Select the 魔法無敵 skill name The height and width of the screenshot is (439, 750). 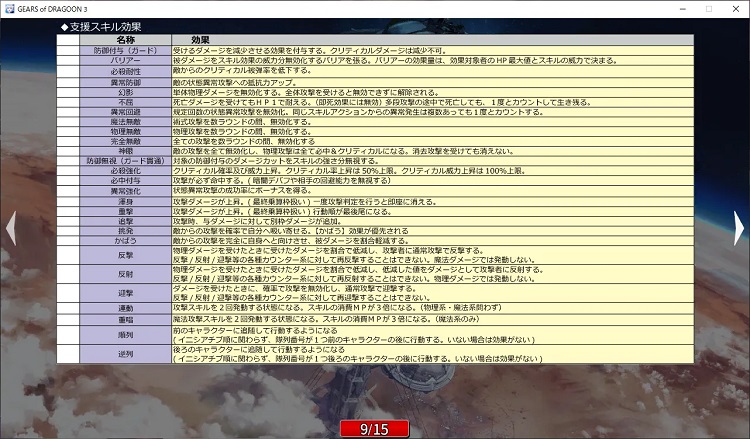click(x=125, y=122)
